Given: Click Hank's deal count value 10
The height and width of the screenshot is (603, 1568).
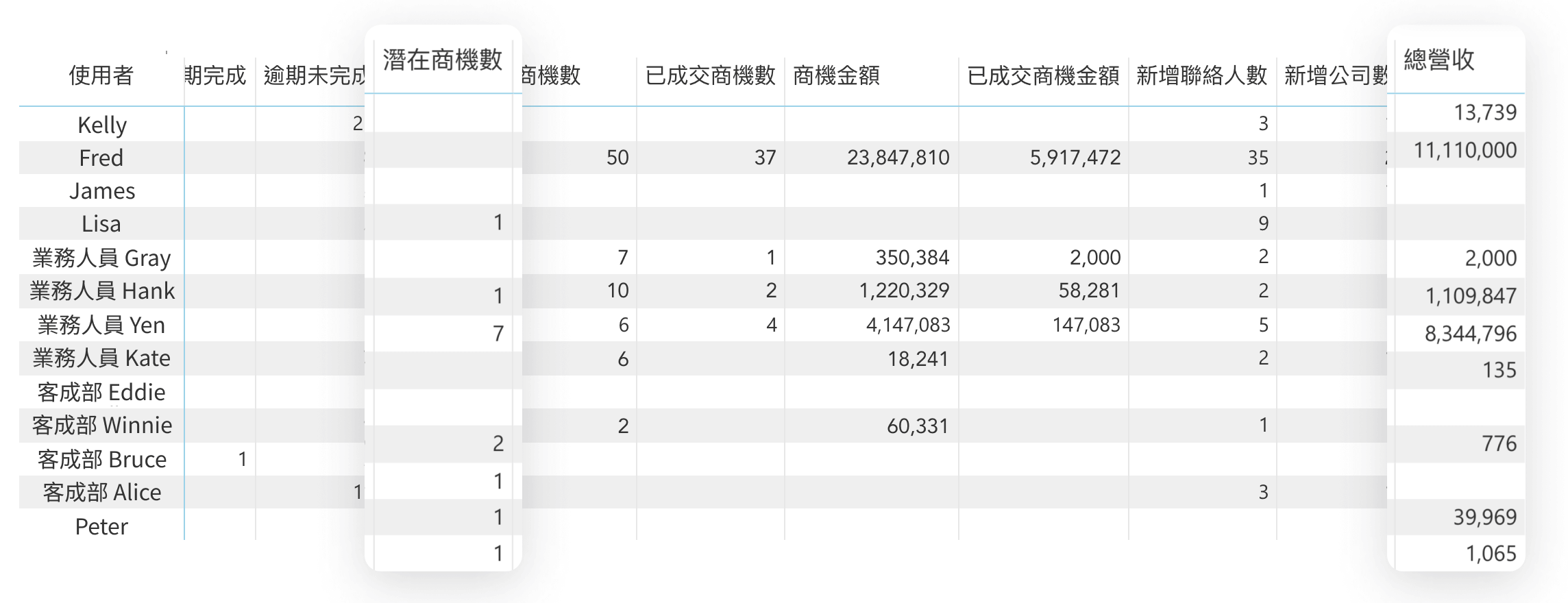Looking at the screenshot, I should click(617, 291).
